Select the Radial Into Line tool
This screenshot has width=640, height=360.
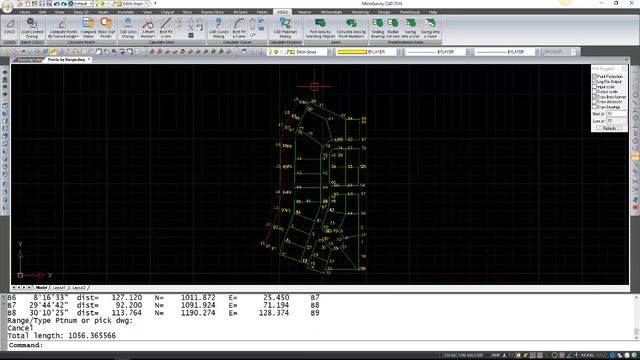pyautogui.click(x=393, y=27)
